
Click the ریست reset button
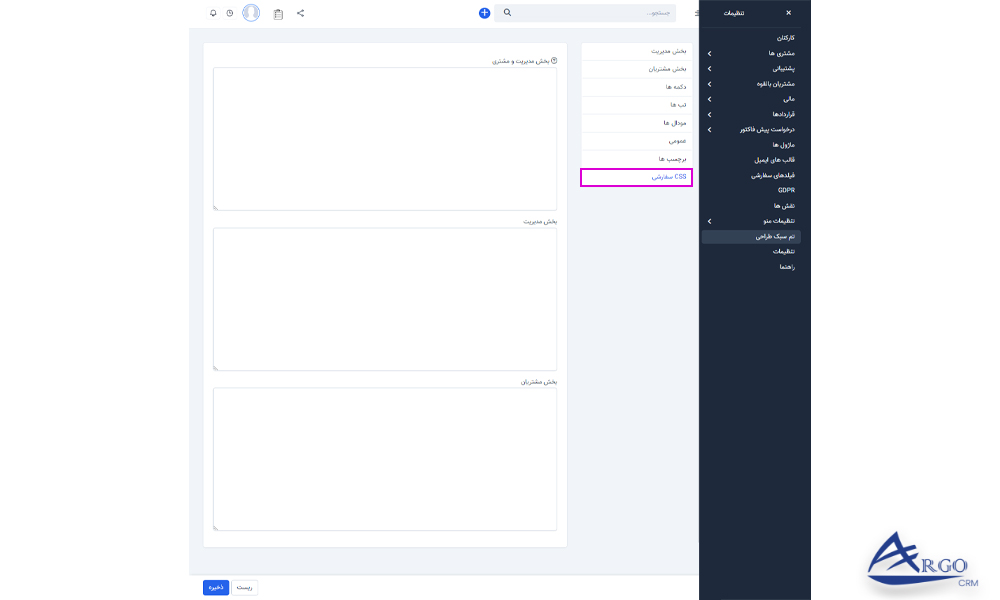(x=245, y=587)
